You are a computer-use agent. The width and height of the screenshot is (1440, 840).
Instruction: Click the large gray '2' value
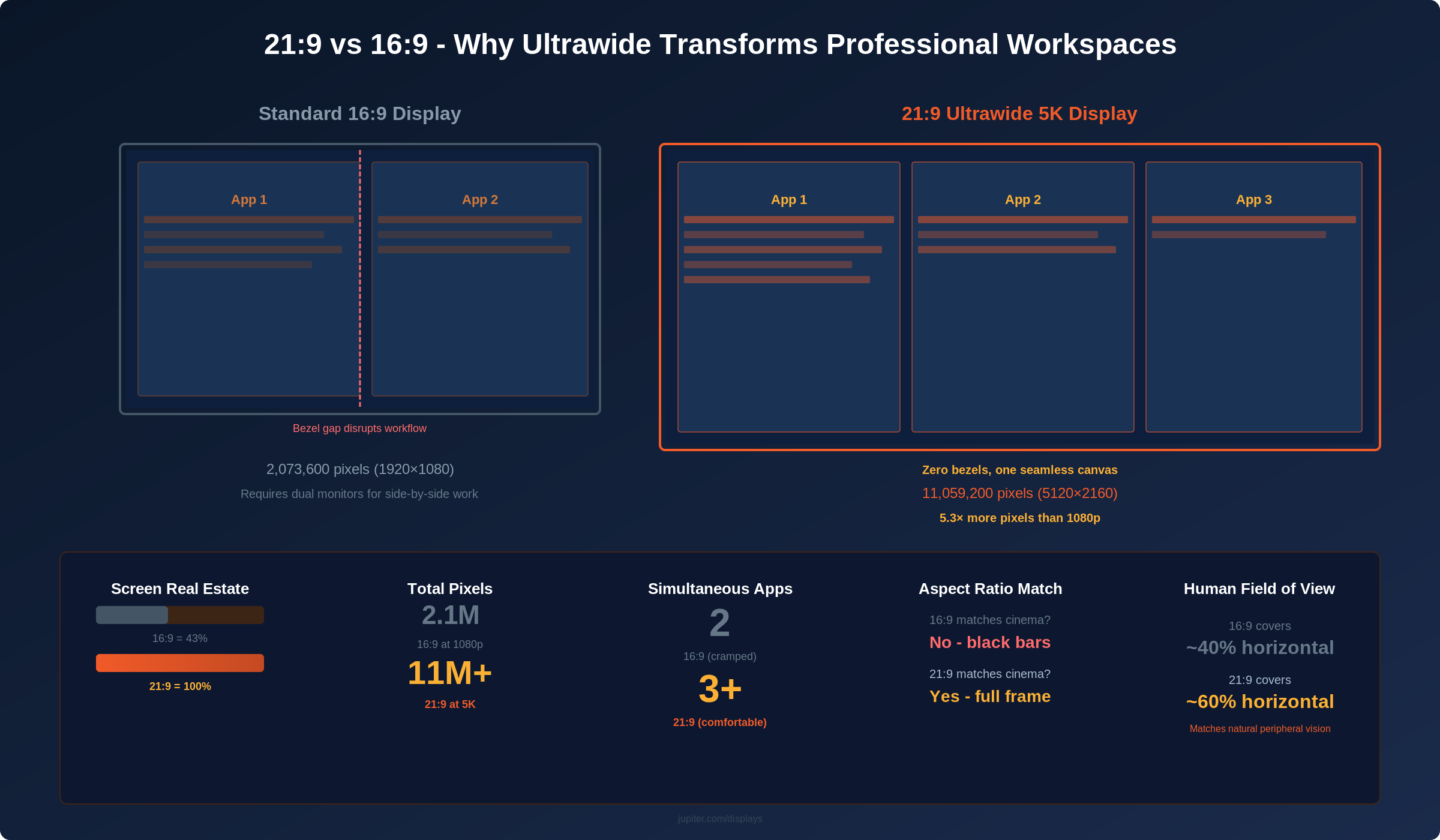(x=720, y=623)
